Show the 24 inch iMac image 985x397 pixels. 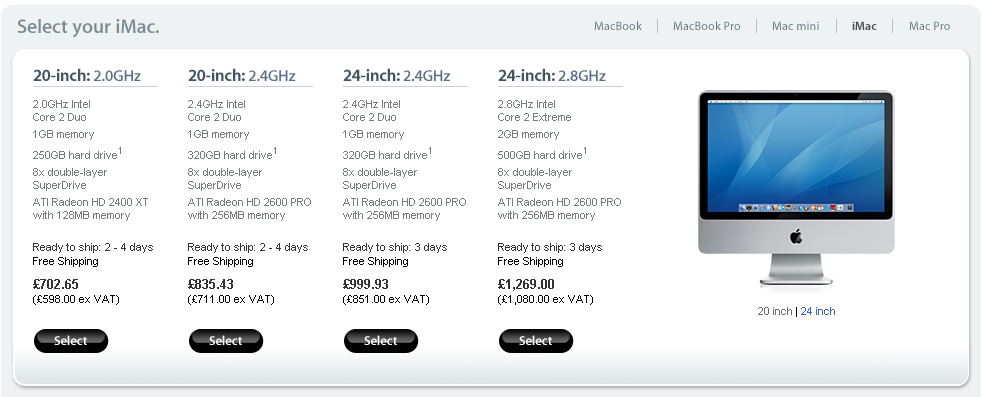tap(818, 312)
